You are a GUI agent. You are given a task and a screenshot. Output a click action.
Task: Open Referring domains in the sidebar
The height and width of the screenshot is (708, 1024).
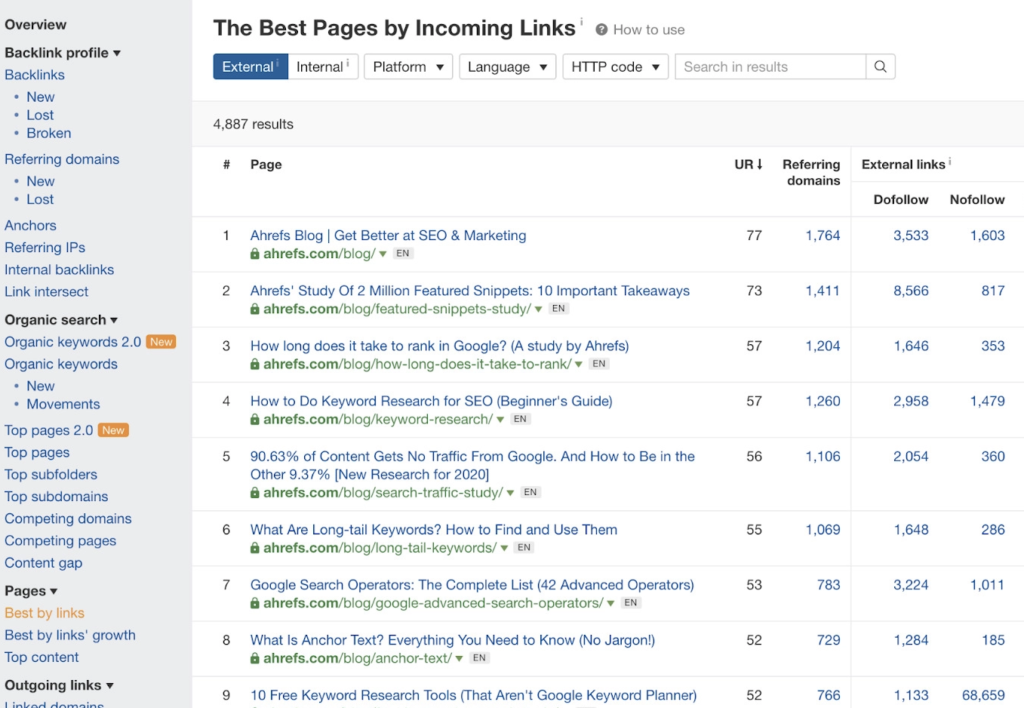pyautogui.click(x=62, y=159)
